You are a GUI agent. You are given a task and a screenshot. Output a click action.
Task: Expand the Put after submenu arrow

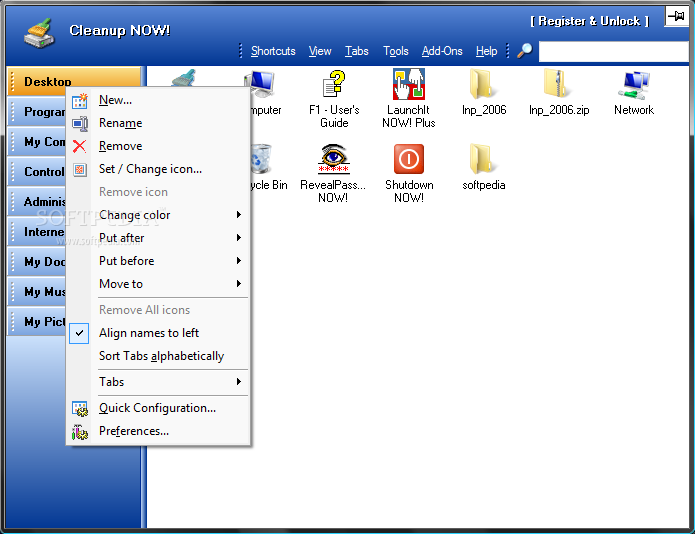coord(239,238)
